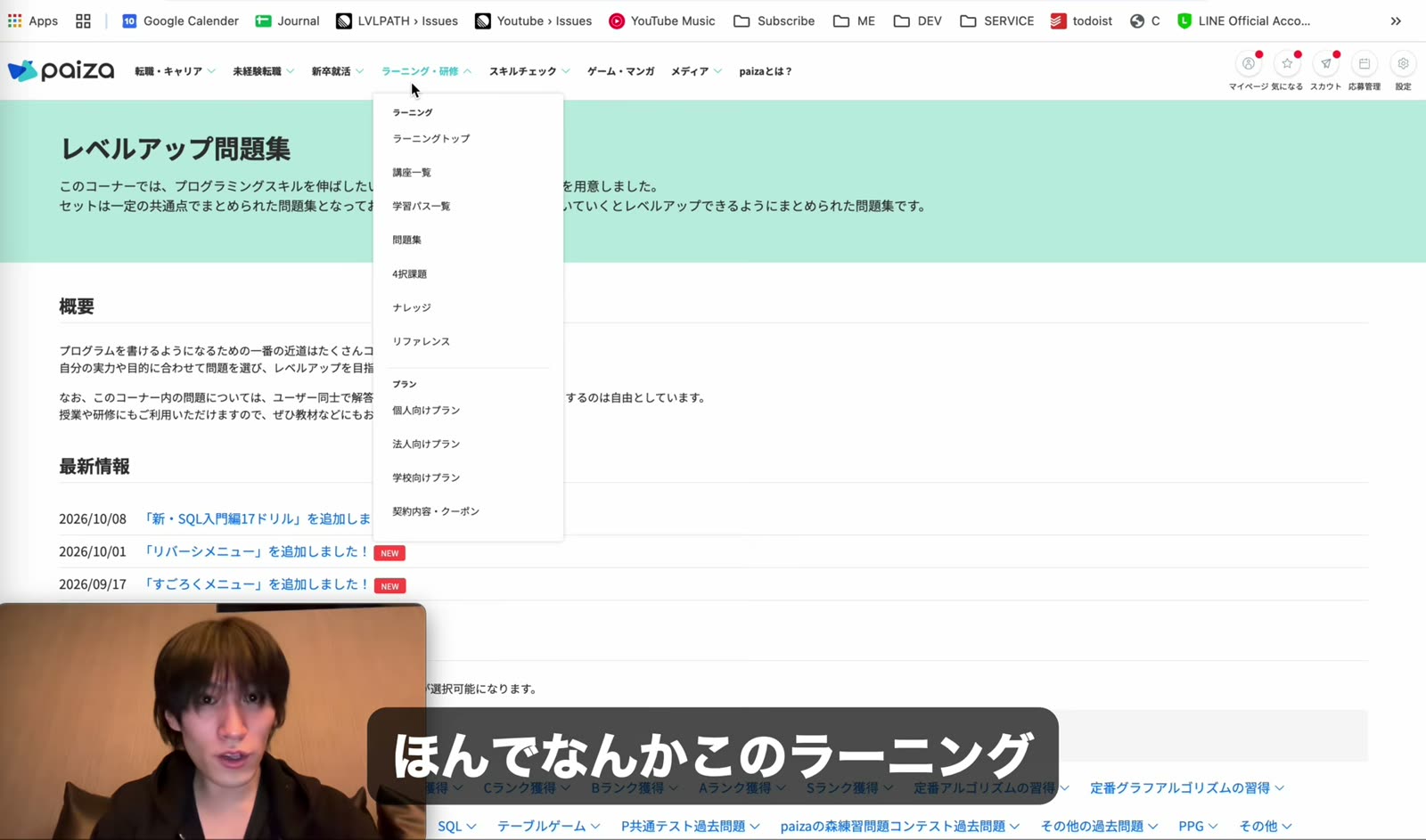Image resolution: width=1426 pixels, height=840 pixels.
Task: Collapse the ラーニング・研修 menu
Action: (426, 71)
